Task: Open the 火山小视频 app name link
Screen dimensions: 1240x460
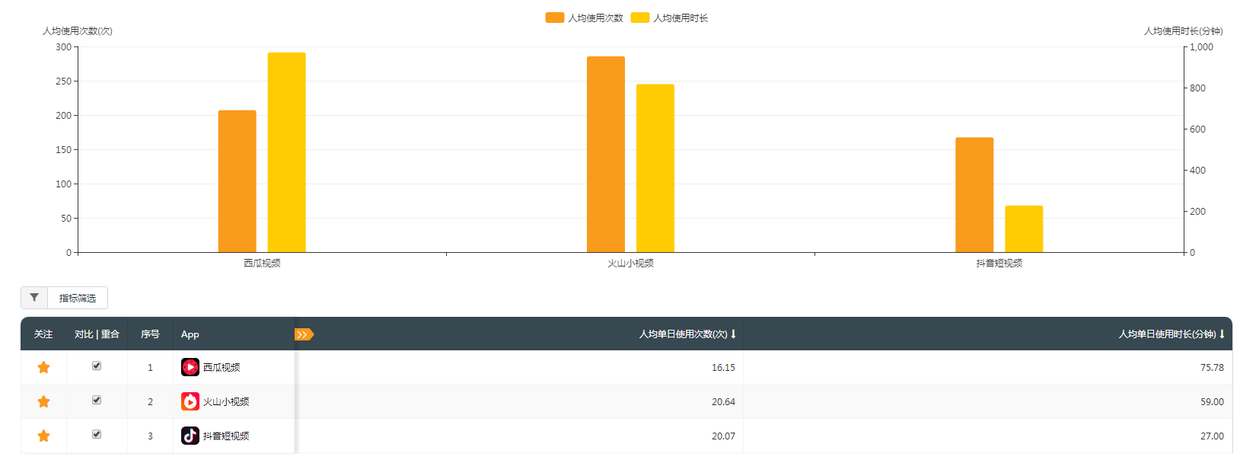Action: coord(226,402)
